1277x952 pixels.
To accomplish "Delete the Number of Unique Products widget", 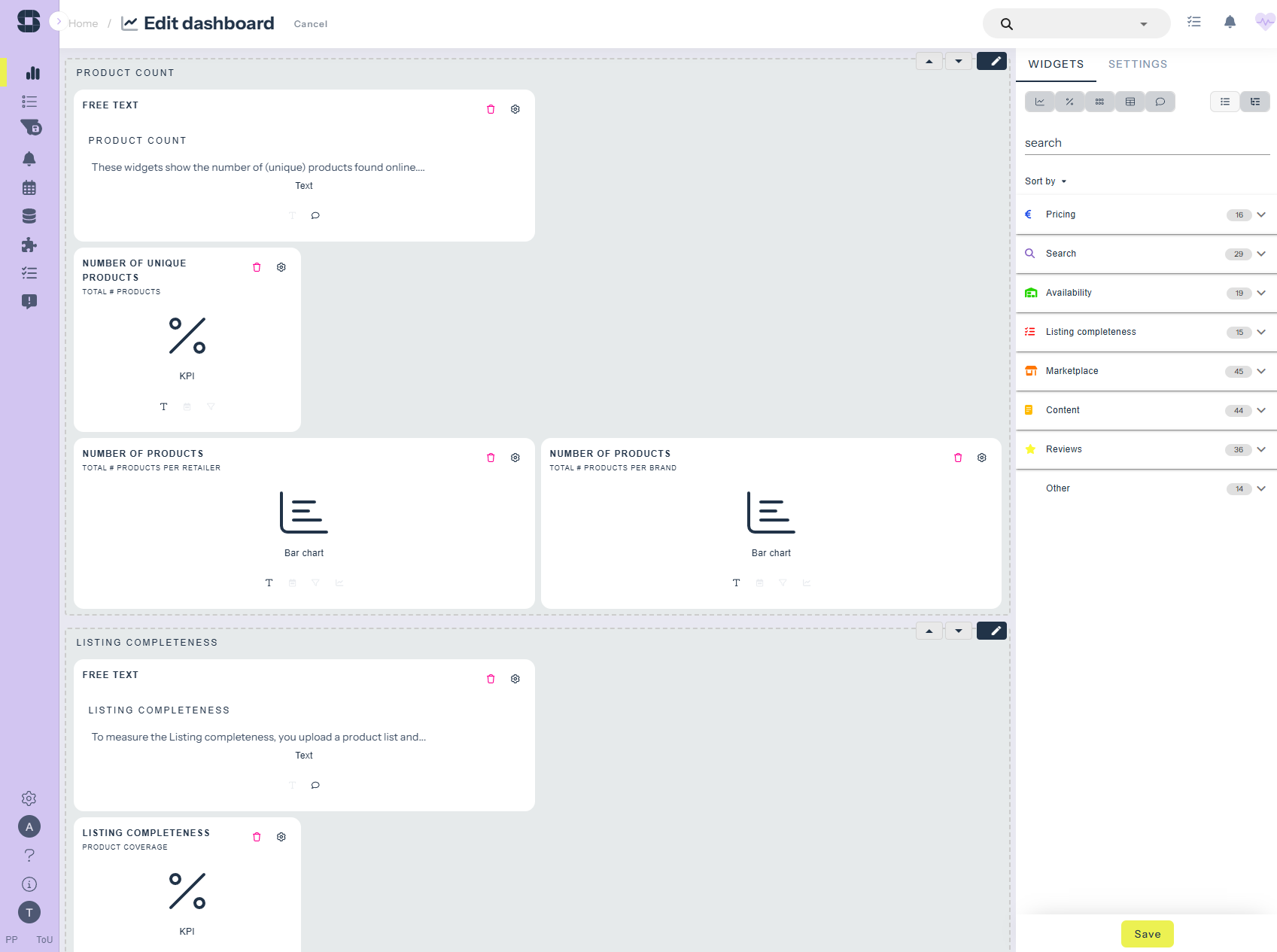I will [x=257, y=267].
